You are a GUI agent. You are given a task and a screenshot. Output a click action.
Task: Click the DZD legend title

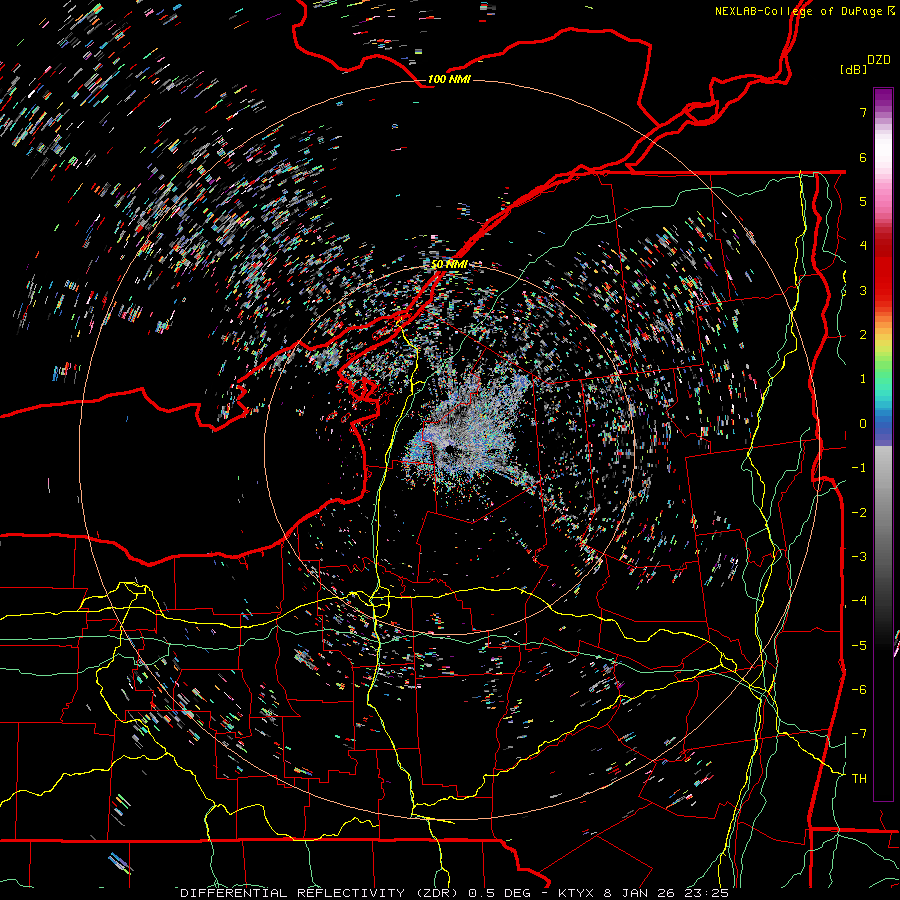(879, 60)
